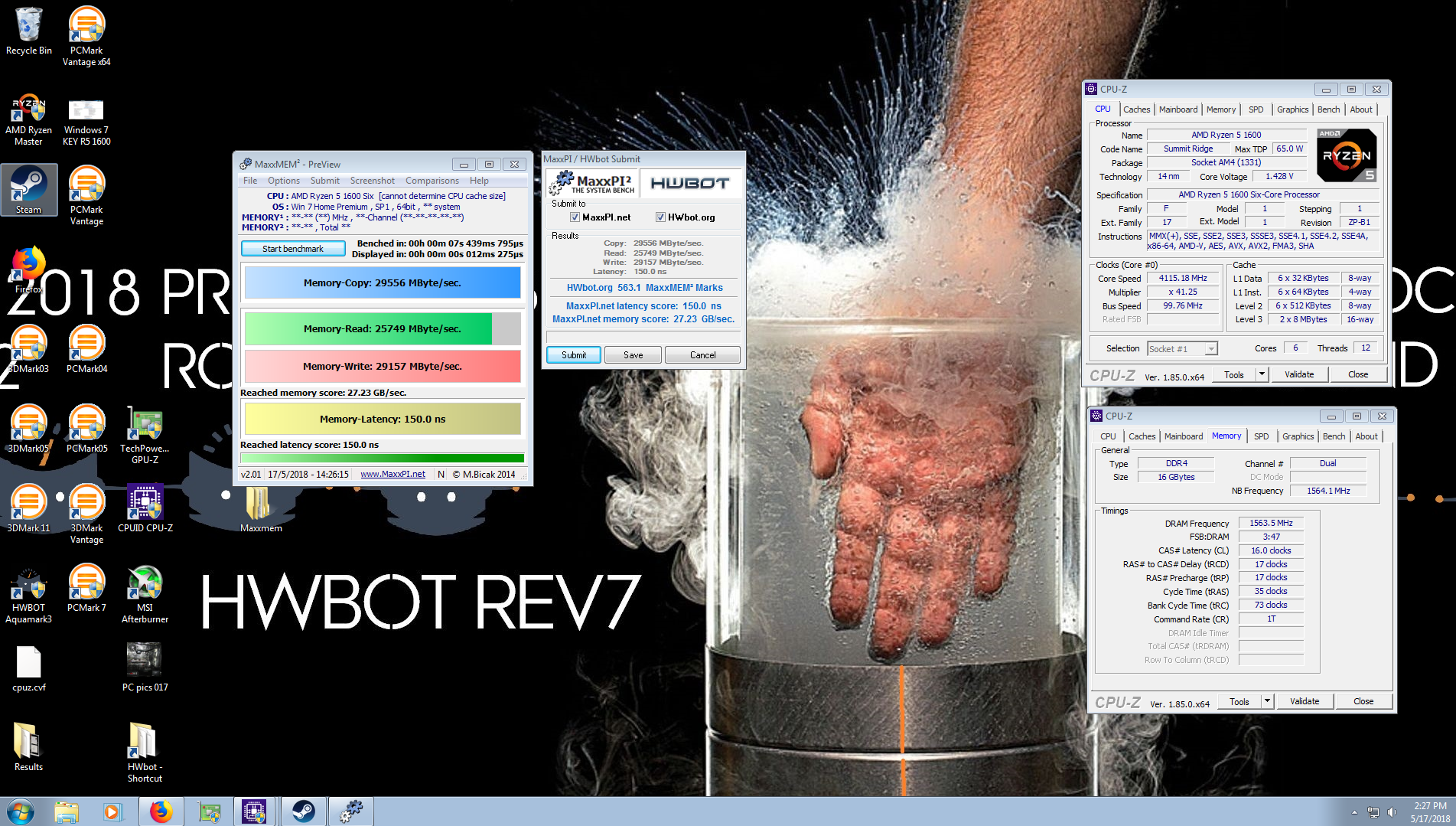Open SPD tab in lower CPU-Z window
Image resolution: width=1456 pixels, height=826 pixels.
(x=1262, y=436)
